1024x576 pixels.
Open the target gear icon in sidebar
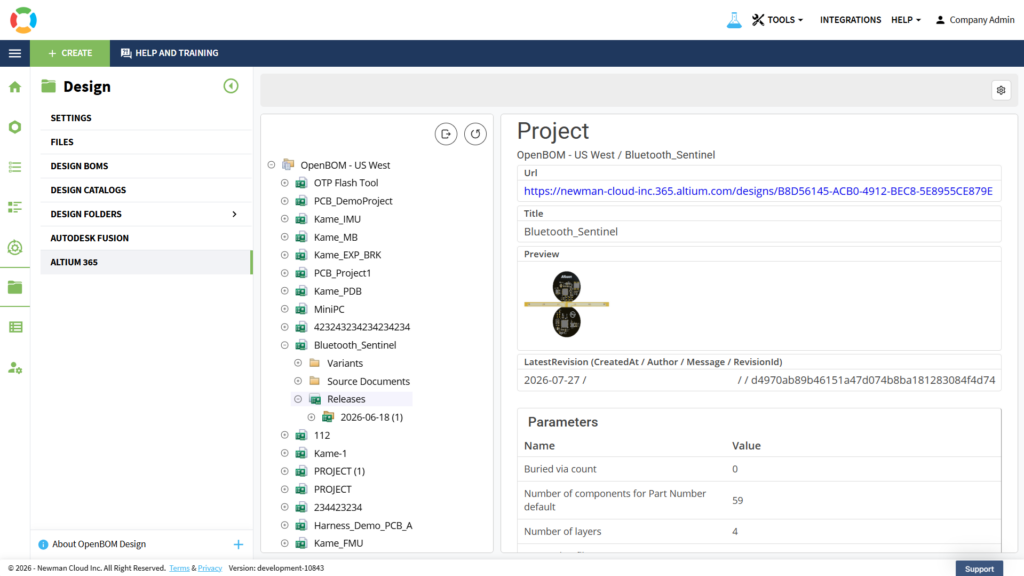click(15, 248)
